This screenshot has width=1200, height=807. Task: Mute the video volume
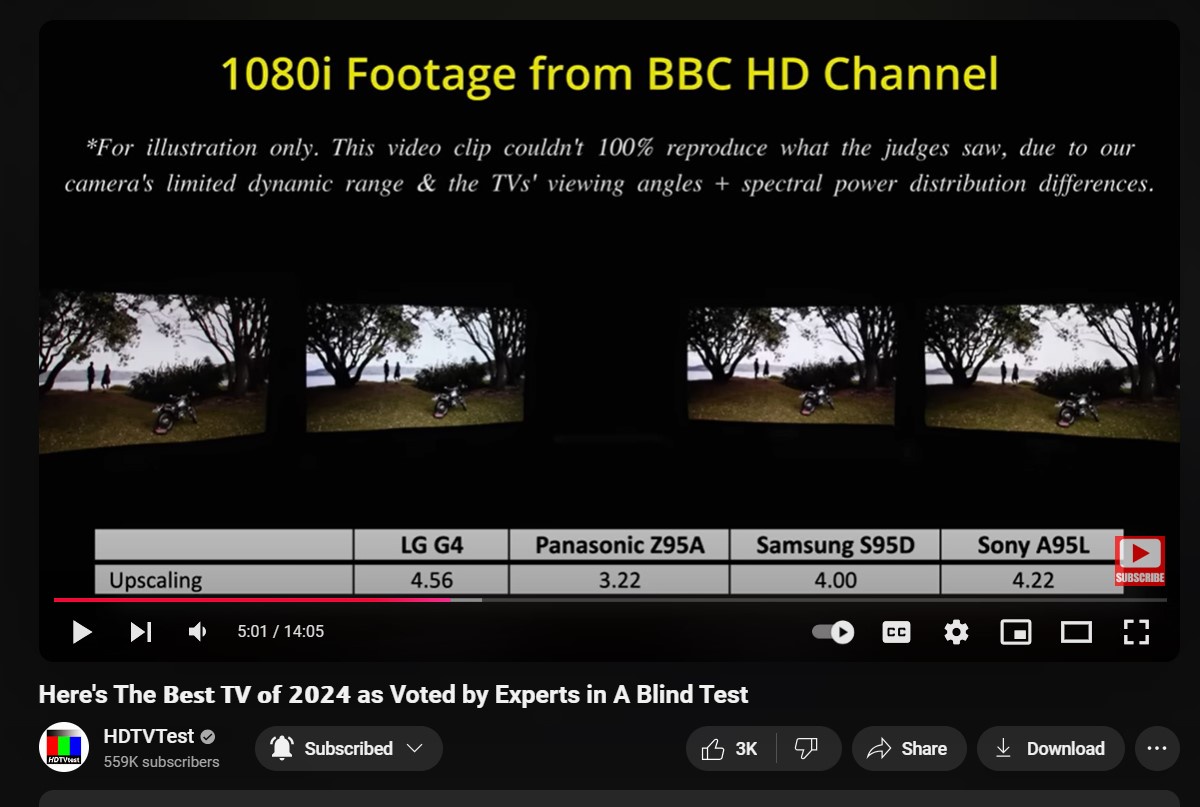click(x=198, y=632)
